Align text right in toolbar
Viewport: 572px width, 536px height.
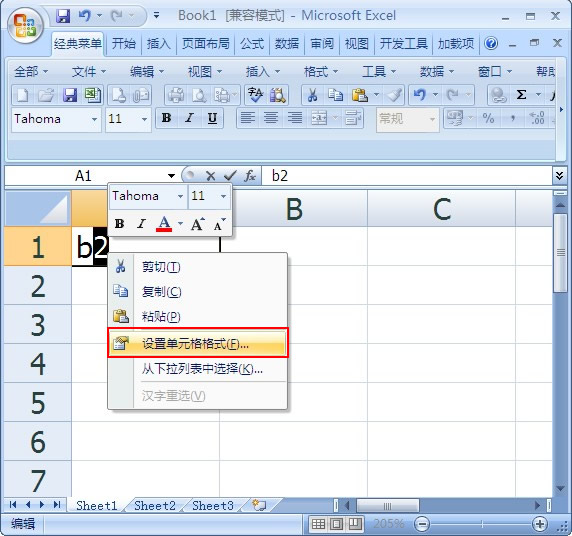click(294, 118)
